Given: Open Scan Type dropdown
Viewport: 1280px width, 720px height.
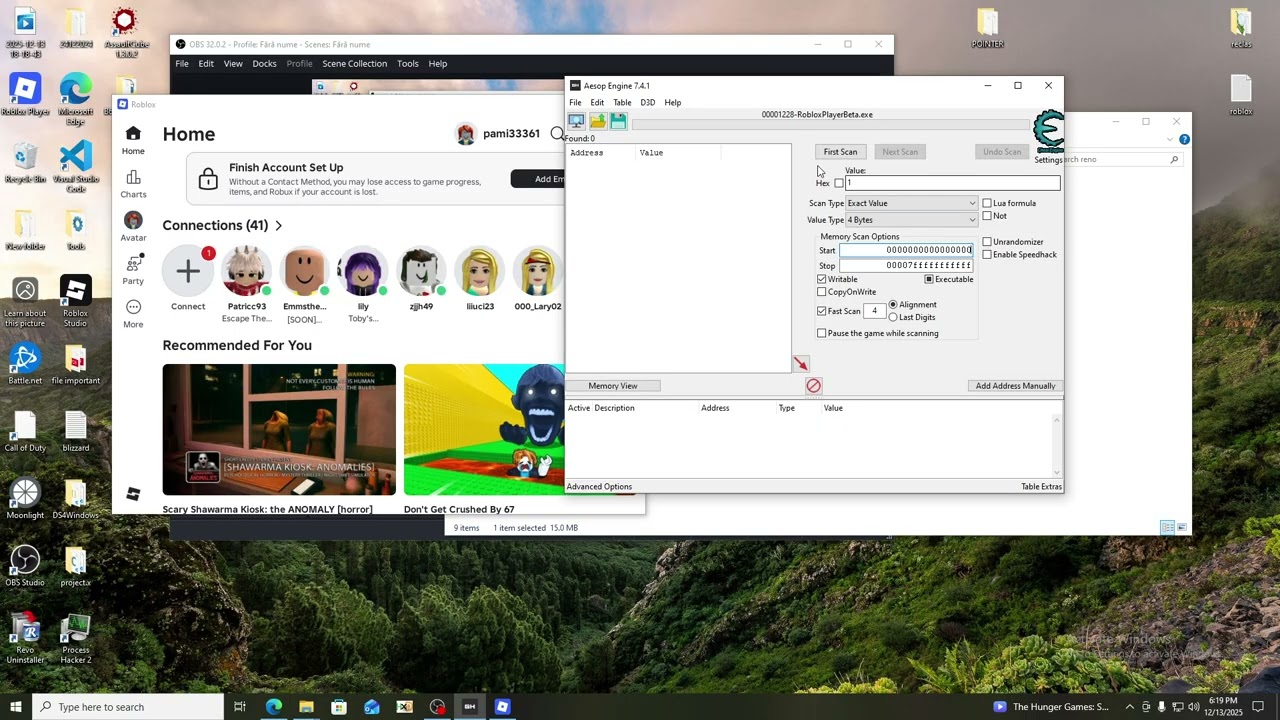Looking at the screenshot, I should coord(911,203).
